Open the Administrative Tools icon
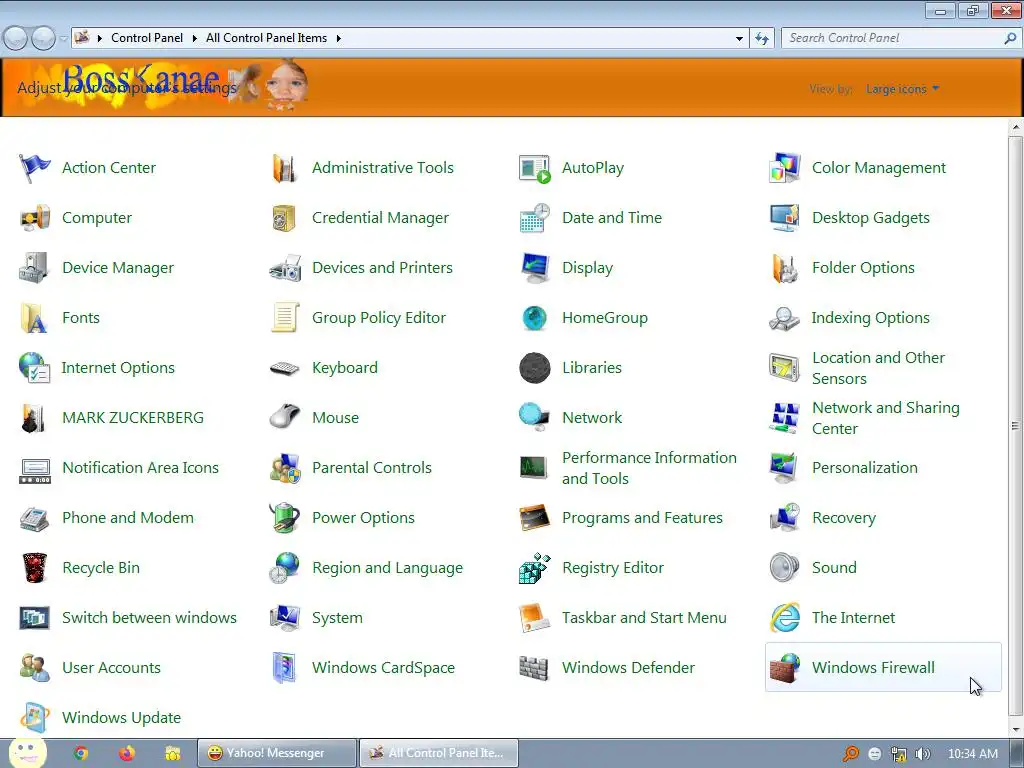This screenshot has height=768, width=1024. [285, 168]
